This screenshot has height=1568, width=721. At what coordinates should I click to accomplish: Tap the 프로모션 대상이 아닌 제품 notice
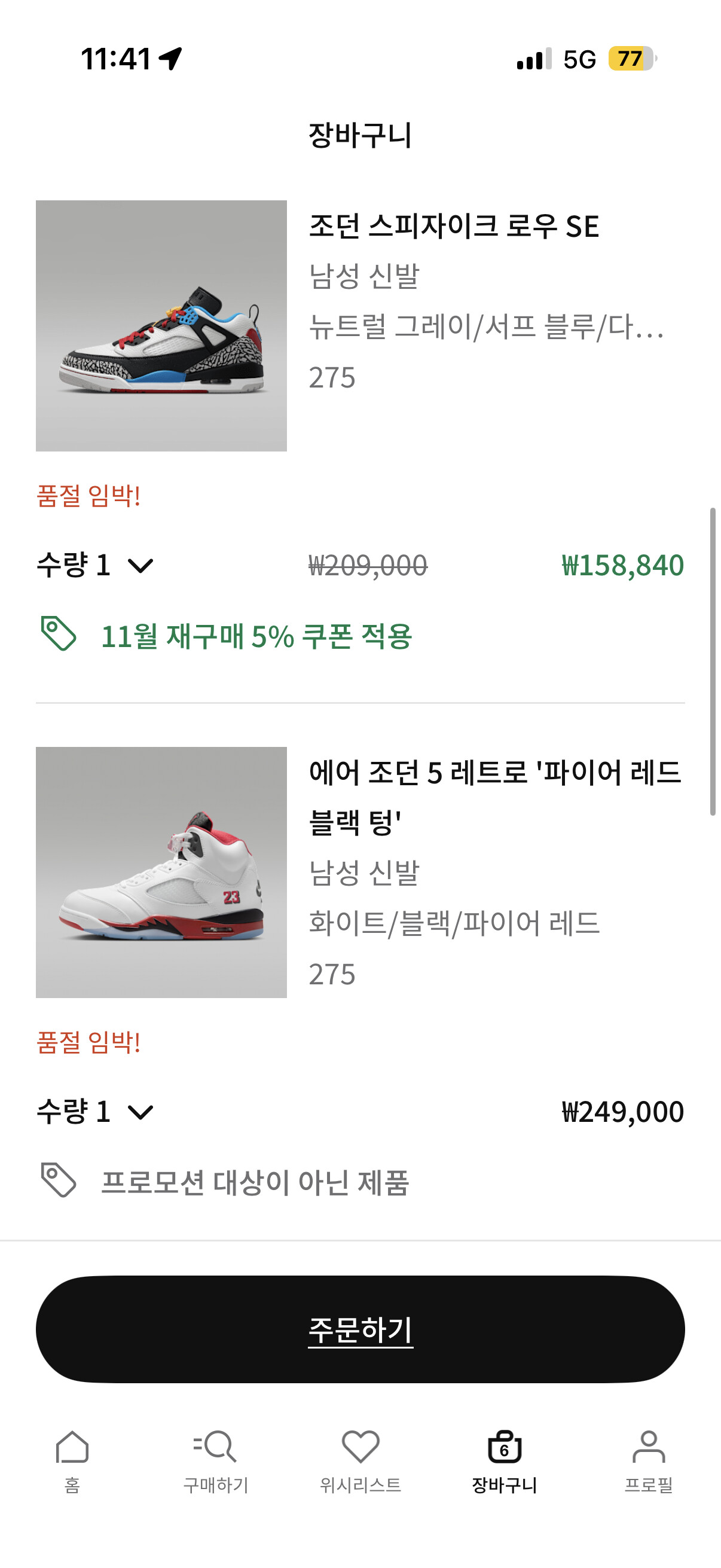[255, 1183]
